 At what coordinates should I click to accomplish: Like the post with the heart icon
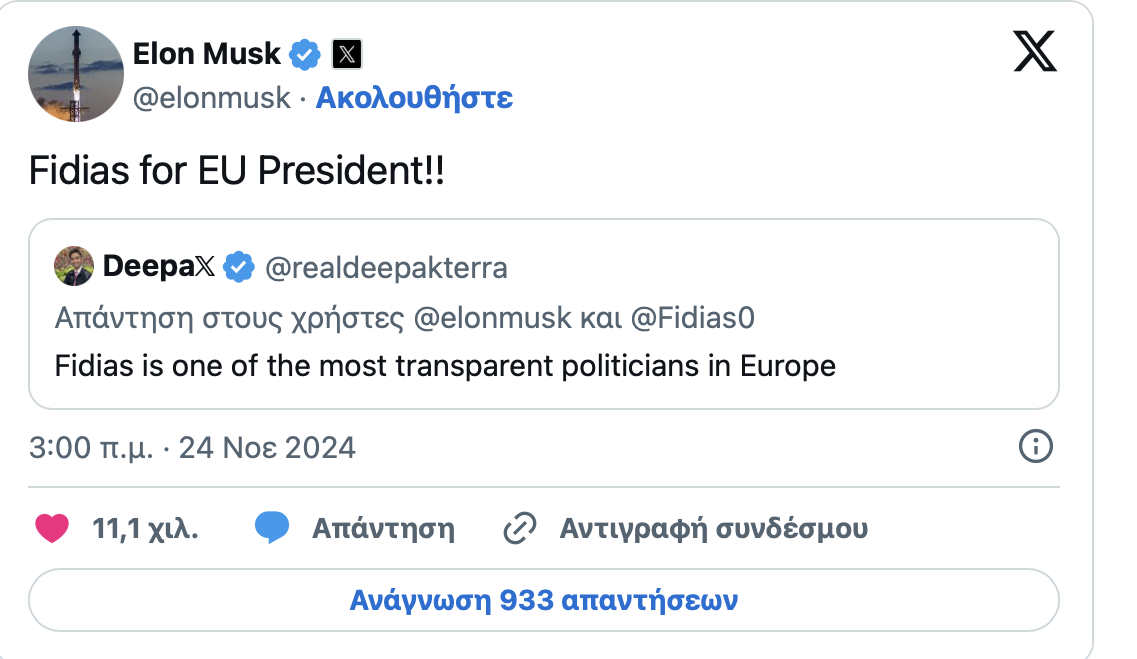(51, 528)
